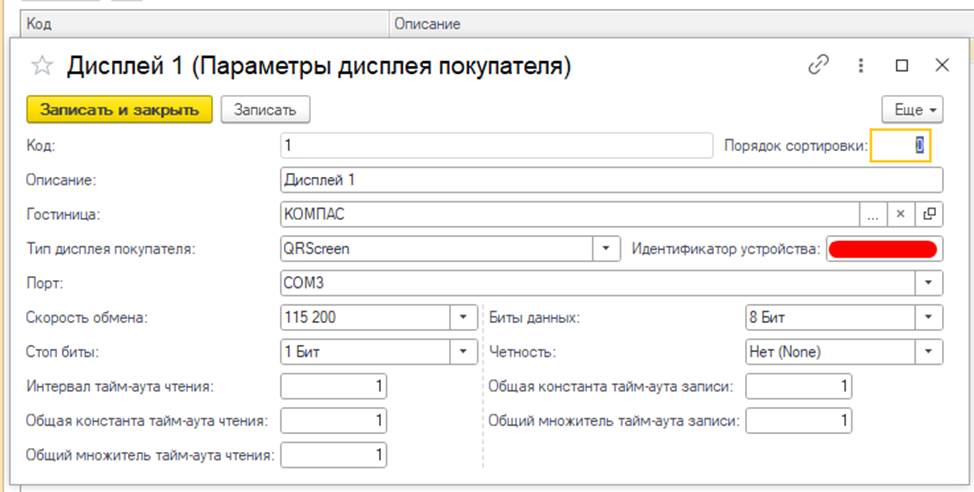Click the QRScreen display type field
The width and height of the screenshot is (974, 492).
[x=436, y=249]
